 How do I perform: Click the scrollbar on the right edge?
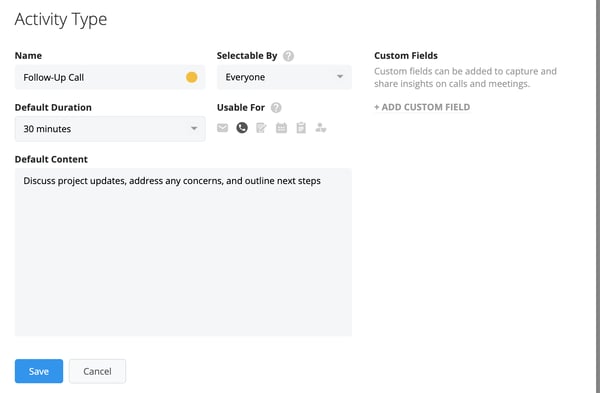[x=598, y=196]
